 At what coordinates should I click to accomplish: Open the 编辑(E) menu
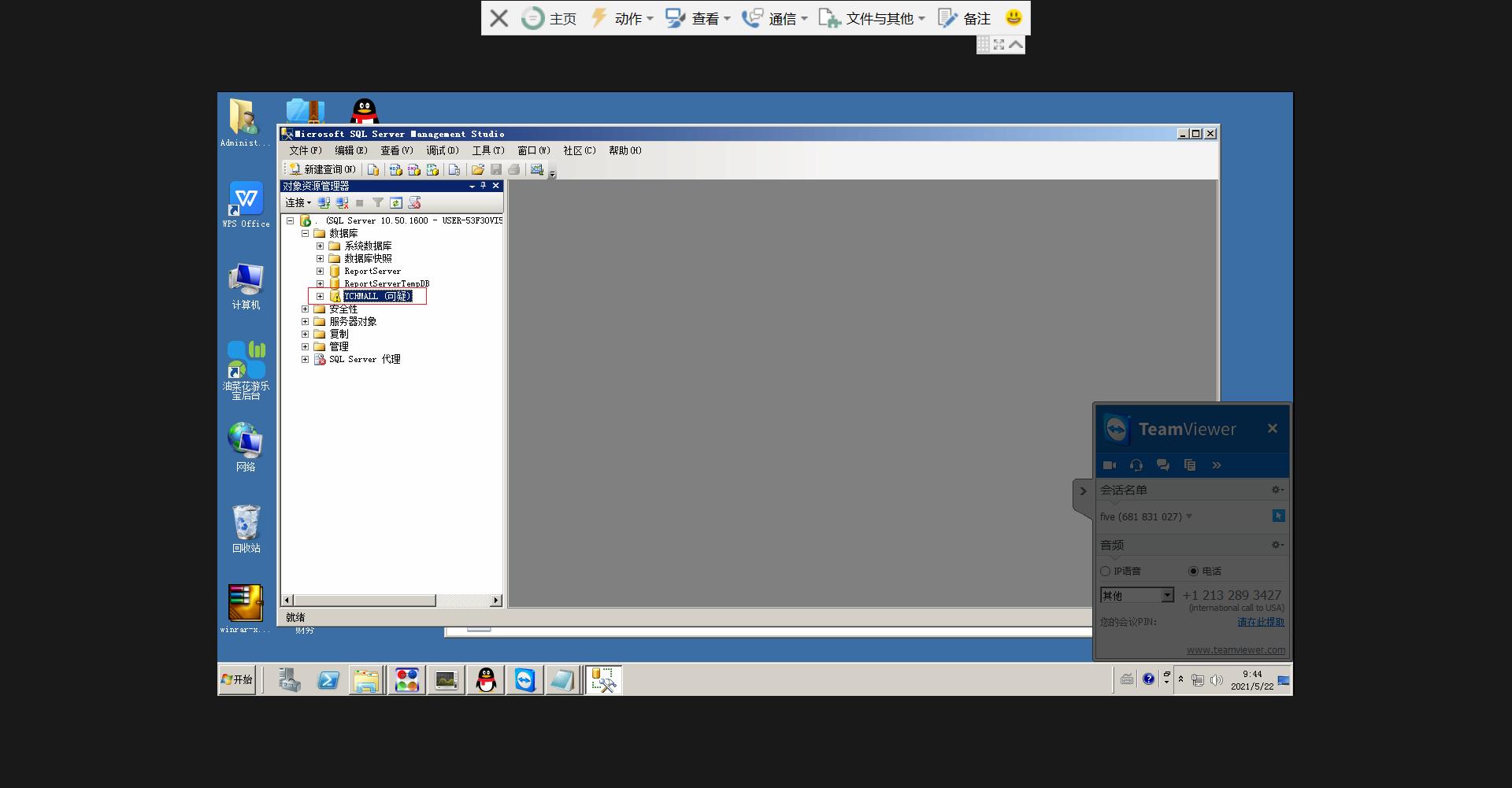pyautogui.click(x=351, y=150)
